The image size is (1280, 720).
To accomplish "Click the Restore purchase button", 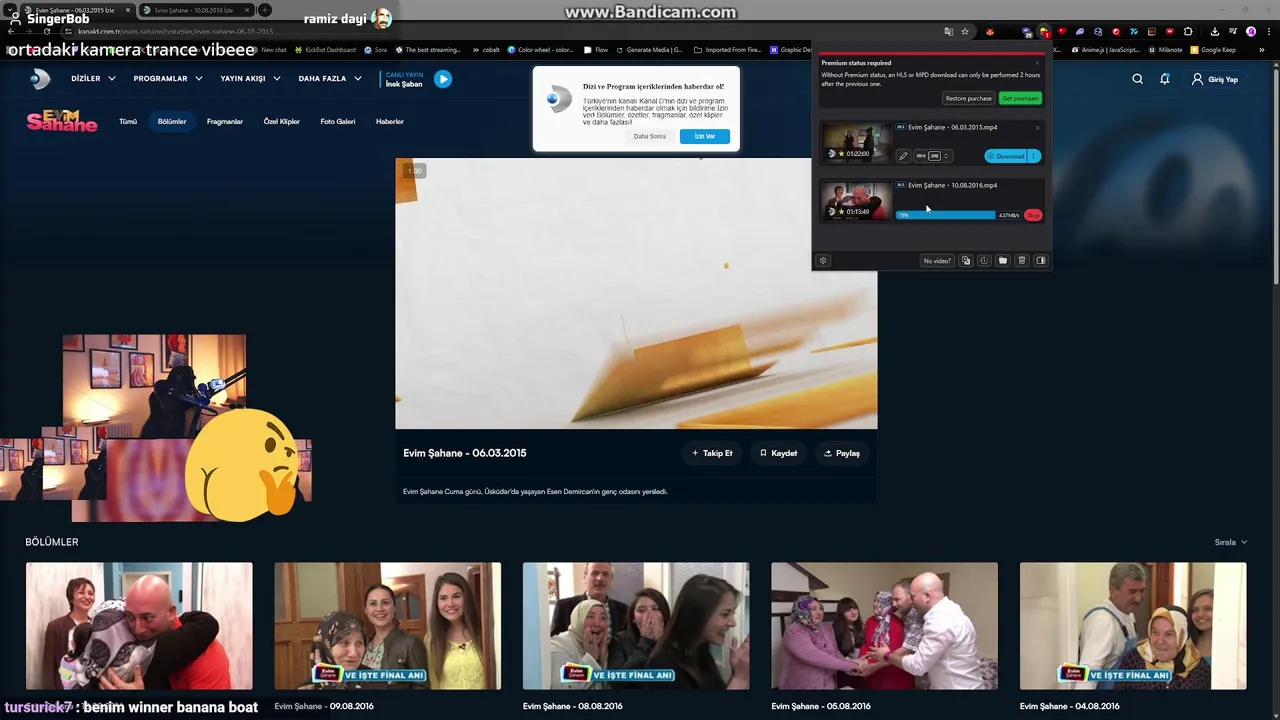I will (969, 98).
